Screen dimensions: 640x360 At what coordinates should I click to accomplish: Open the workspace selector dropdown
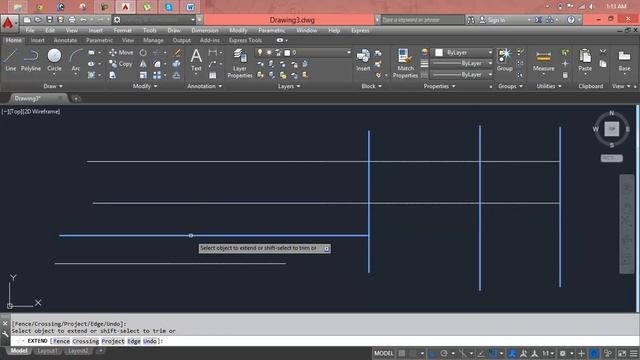click(193, 20)
